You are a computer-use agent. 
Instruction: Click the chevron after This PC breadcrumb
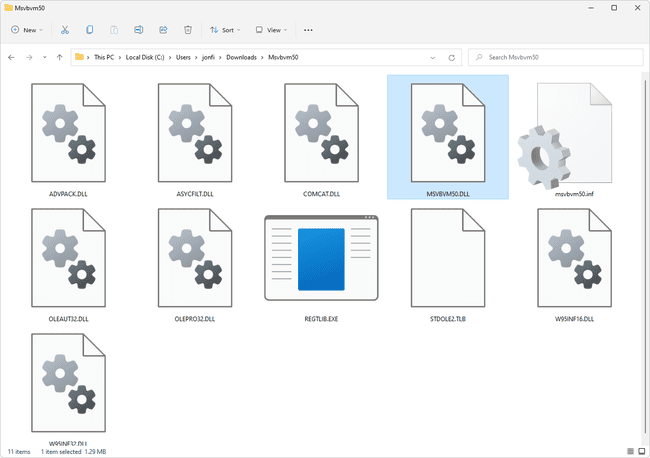(120, 58)
